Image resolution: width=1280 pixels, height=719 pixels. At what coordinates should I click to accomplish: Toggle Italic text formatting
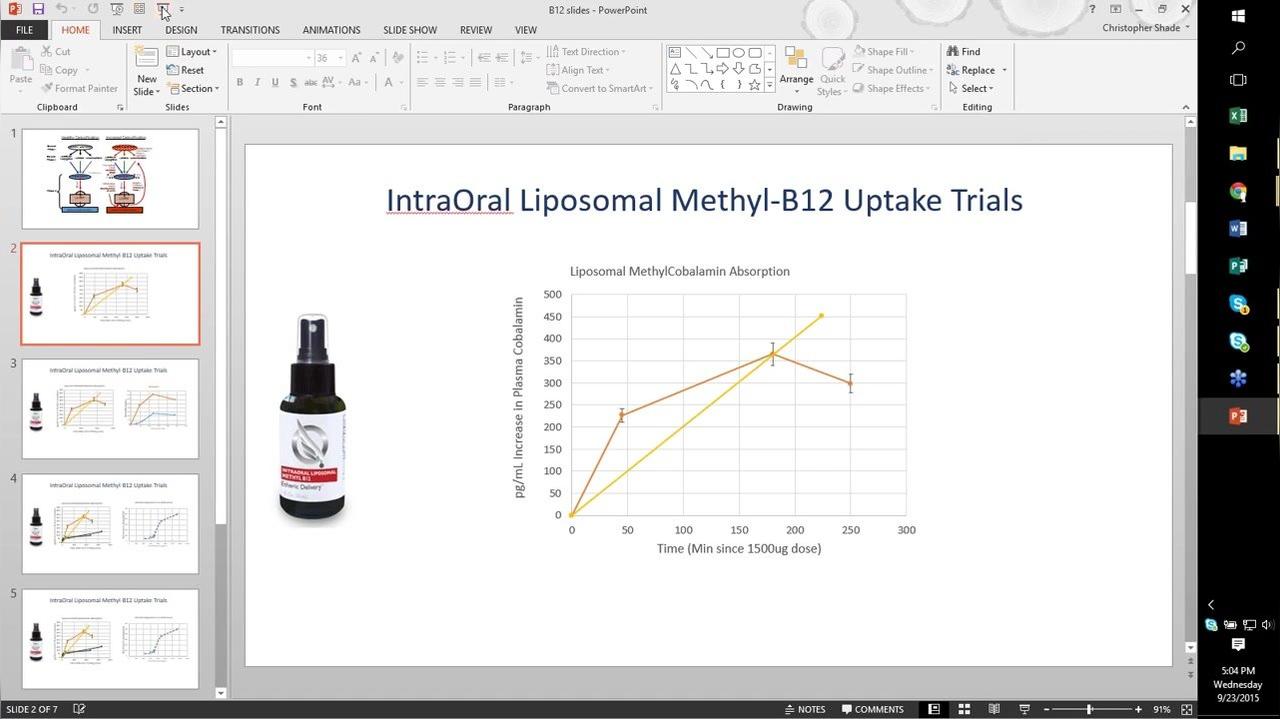(257, 83)
